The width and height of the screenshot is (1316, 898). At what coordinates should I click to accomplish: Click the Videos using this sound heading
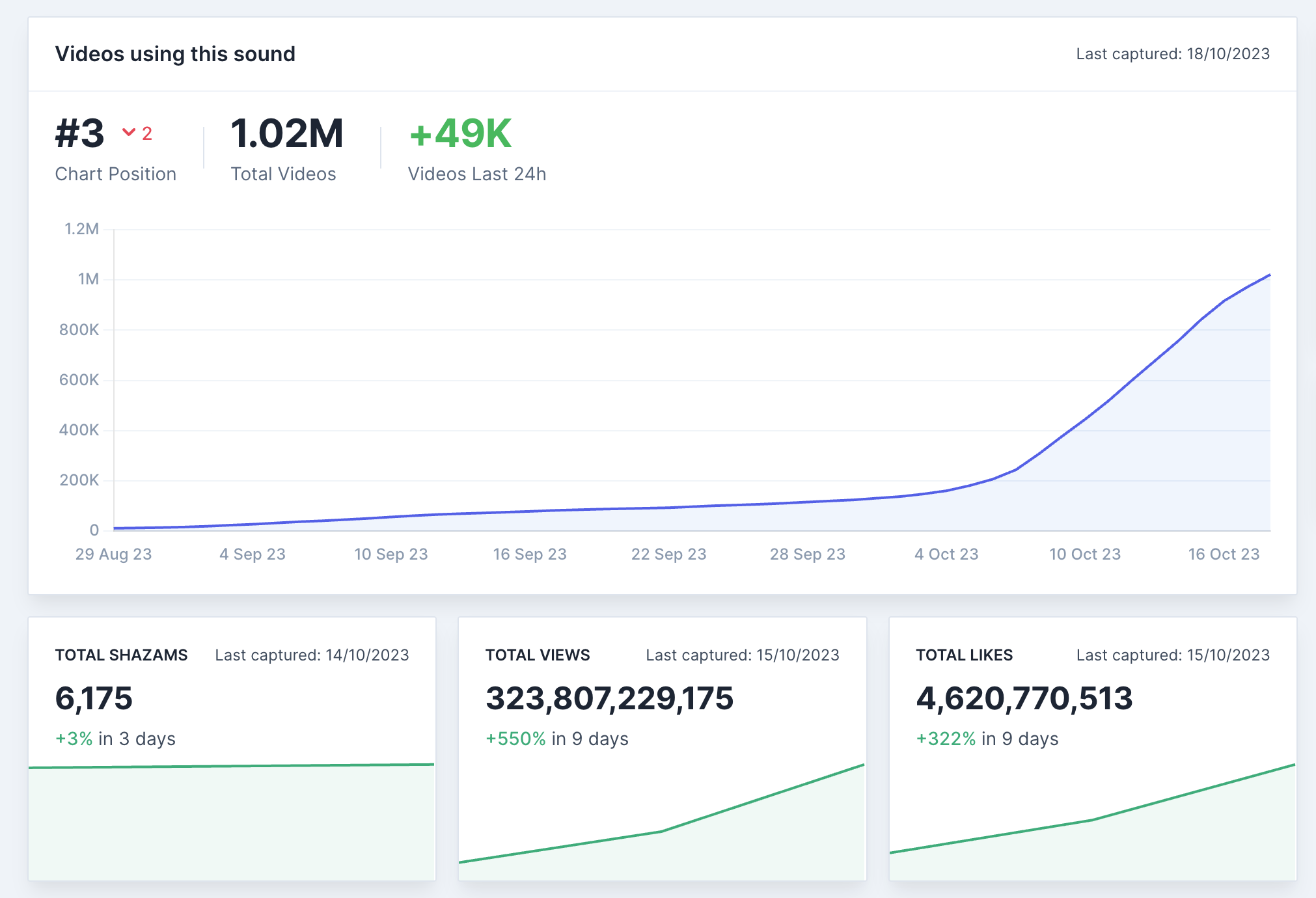[x=175, y=54]
